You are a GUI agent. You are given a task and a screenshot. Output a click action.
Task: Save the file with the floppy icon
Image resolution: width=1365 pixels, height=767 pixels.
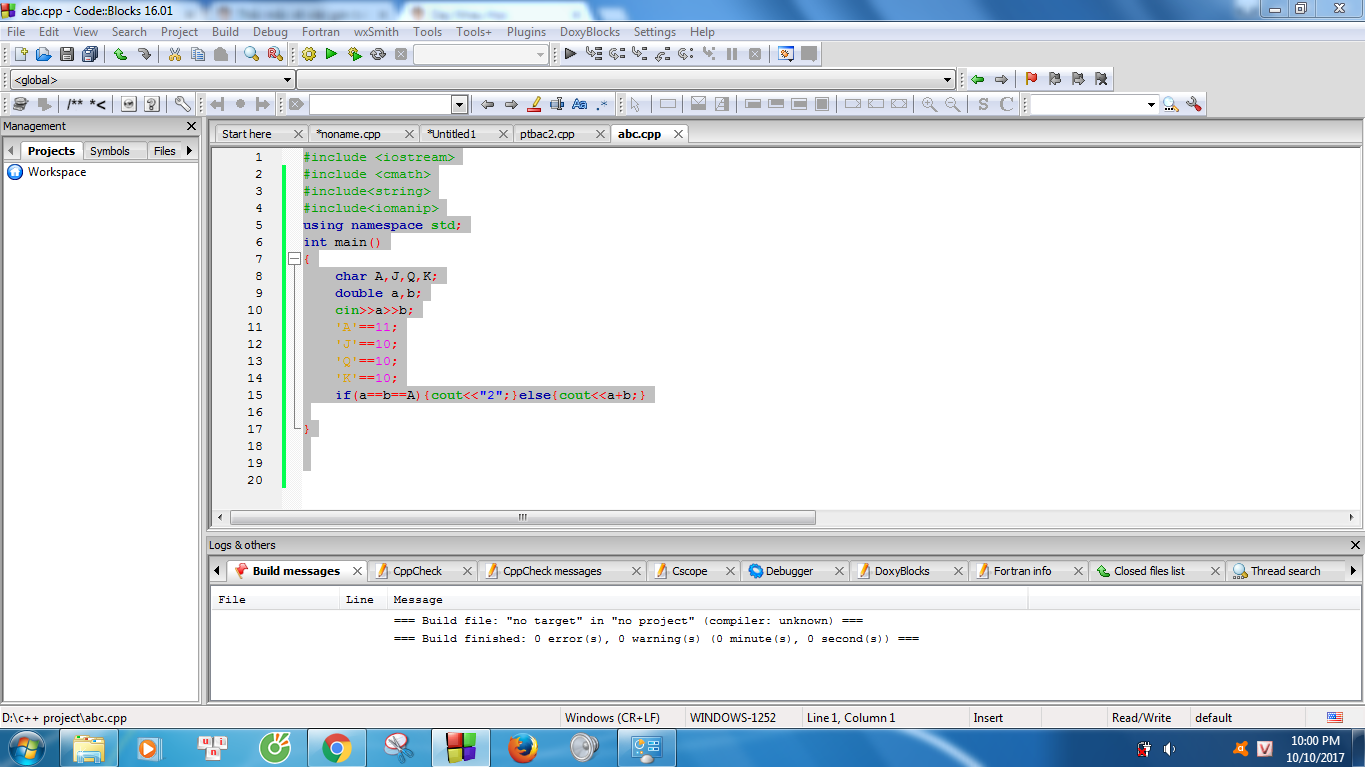[x=67, y=54]
